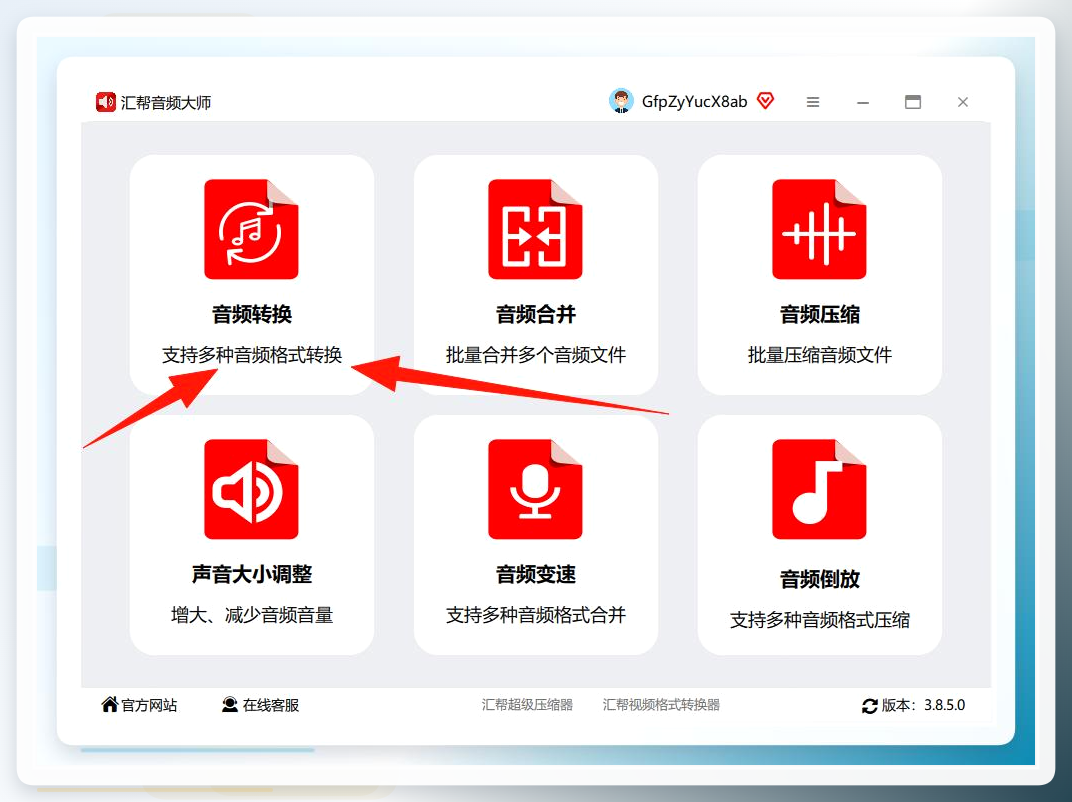Click the 音频转换 title text

click(x=252, y=315)
